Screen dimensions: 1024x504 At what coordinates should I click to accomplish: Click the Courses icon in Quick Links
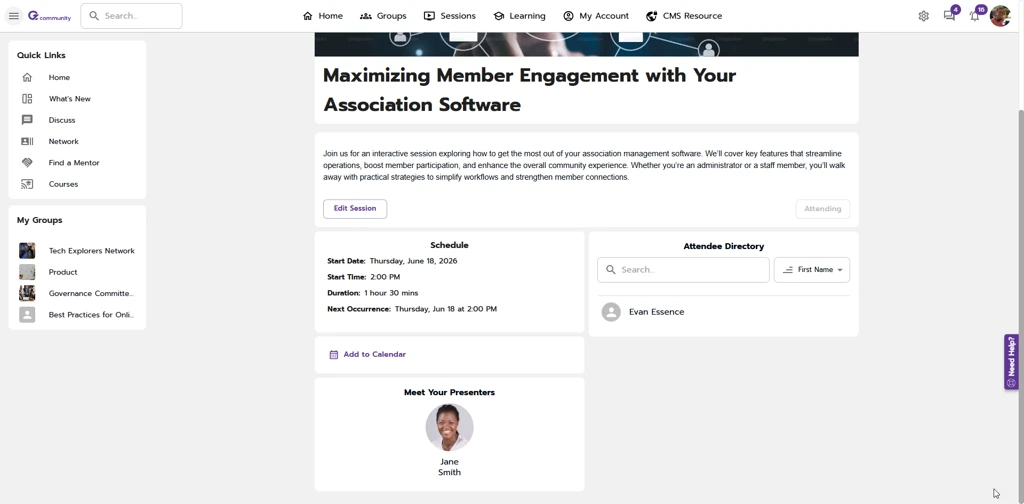click(27, 184)
